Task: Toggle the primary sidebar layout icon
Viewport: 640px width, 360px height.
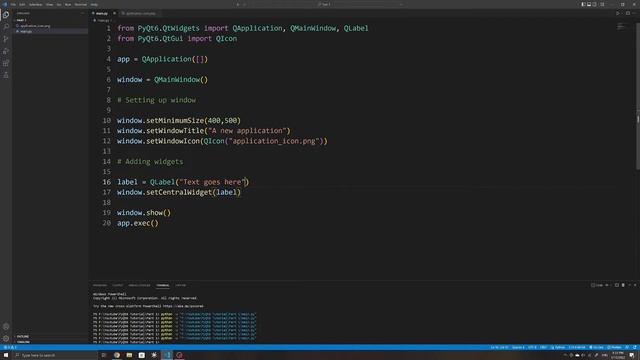Action: [583, 4]
